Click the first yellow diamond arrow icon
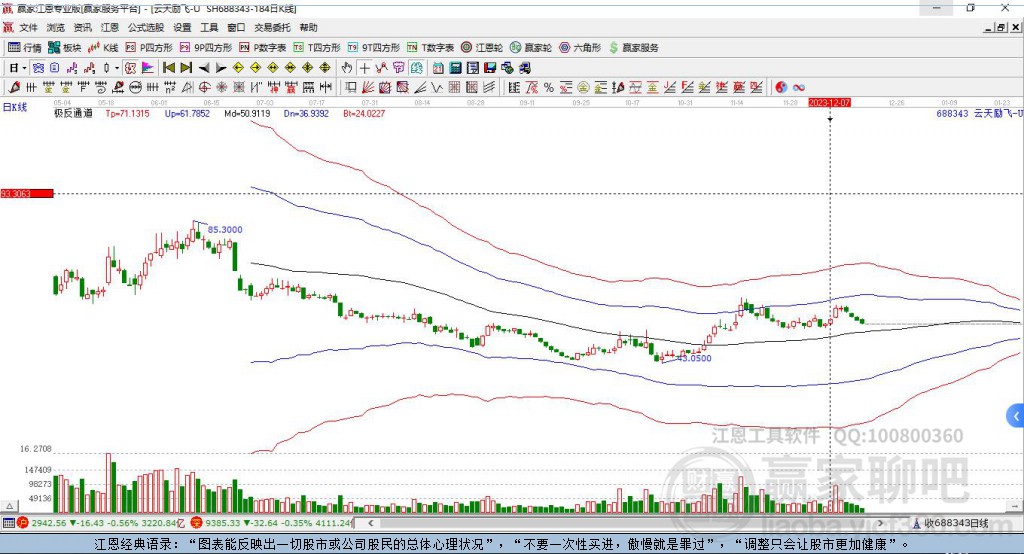The width and height of the screenshot is (1024, 554). click(x=238, y=68)
